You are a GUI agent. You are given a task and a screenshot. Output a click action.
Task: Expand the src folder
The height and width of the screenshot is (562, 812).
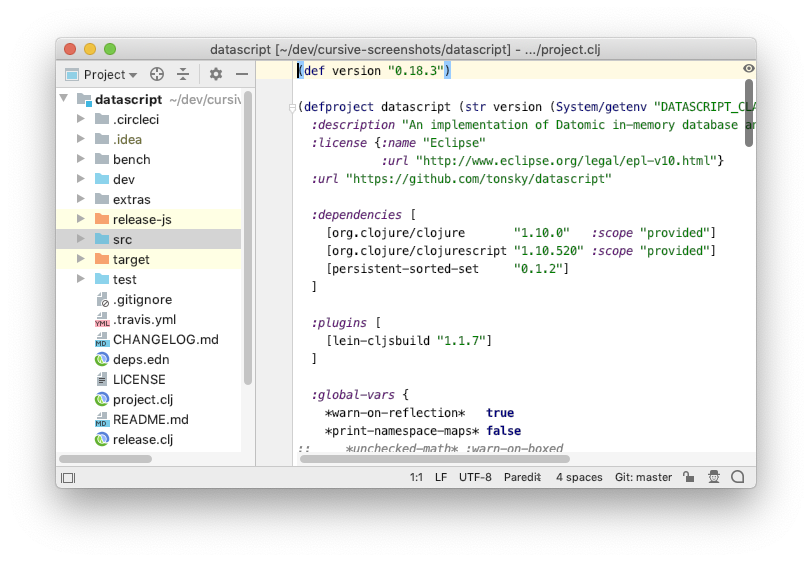(x=81, y=239)
